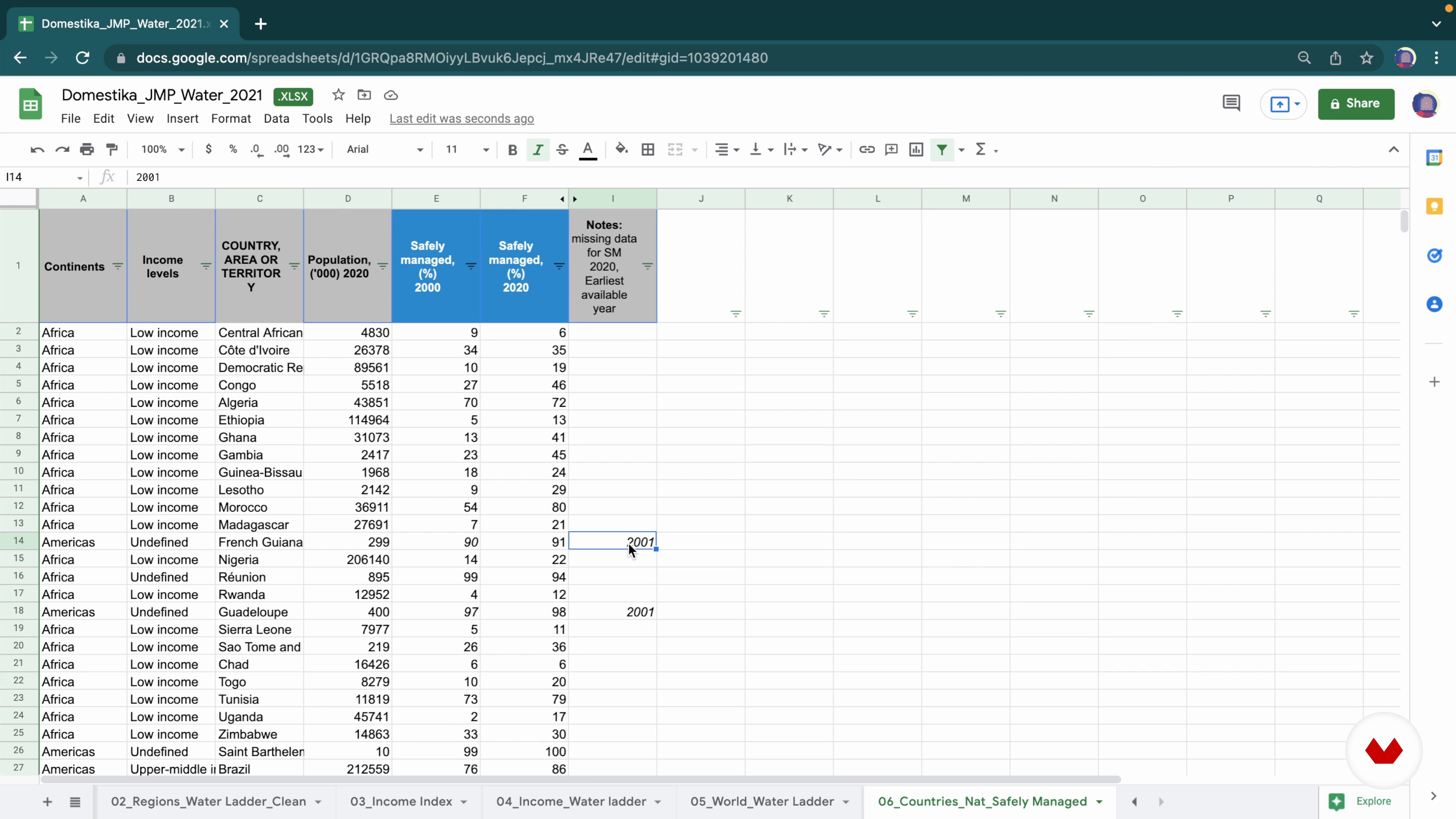Open the zoom level 100% dropdown
The image size is (1456, 819).
click(162, 149)
